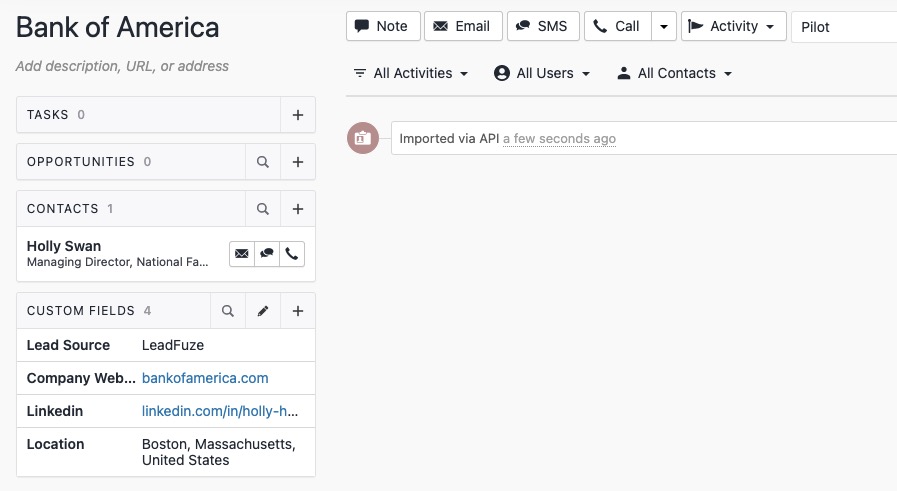Click the Location field label

pos(55,444)
